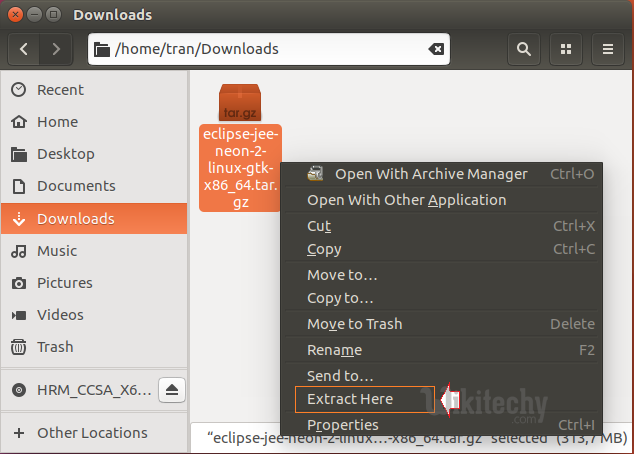This screenshot has width=634, height=454.
Task: Open the Trash sidebar entry
Action: click(x=55, y=347)
